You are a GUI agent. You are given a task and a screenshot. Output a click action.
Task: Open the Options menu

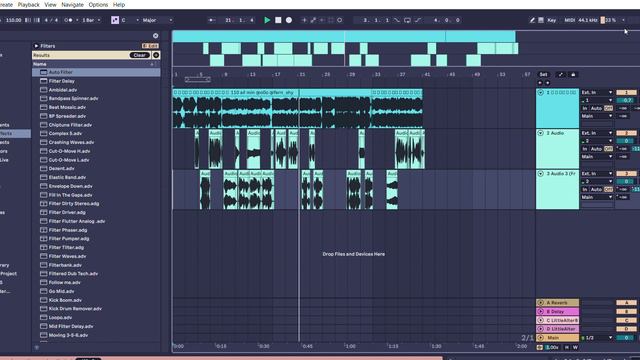pyautogui.click(x=98, y=5)
